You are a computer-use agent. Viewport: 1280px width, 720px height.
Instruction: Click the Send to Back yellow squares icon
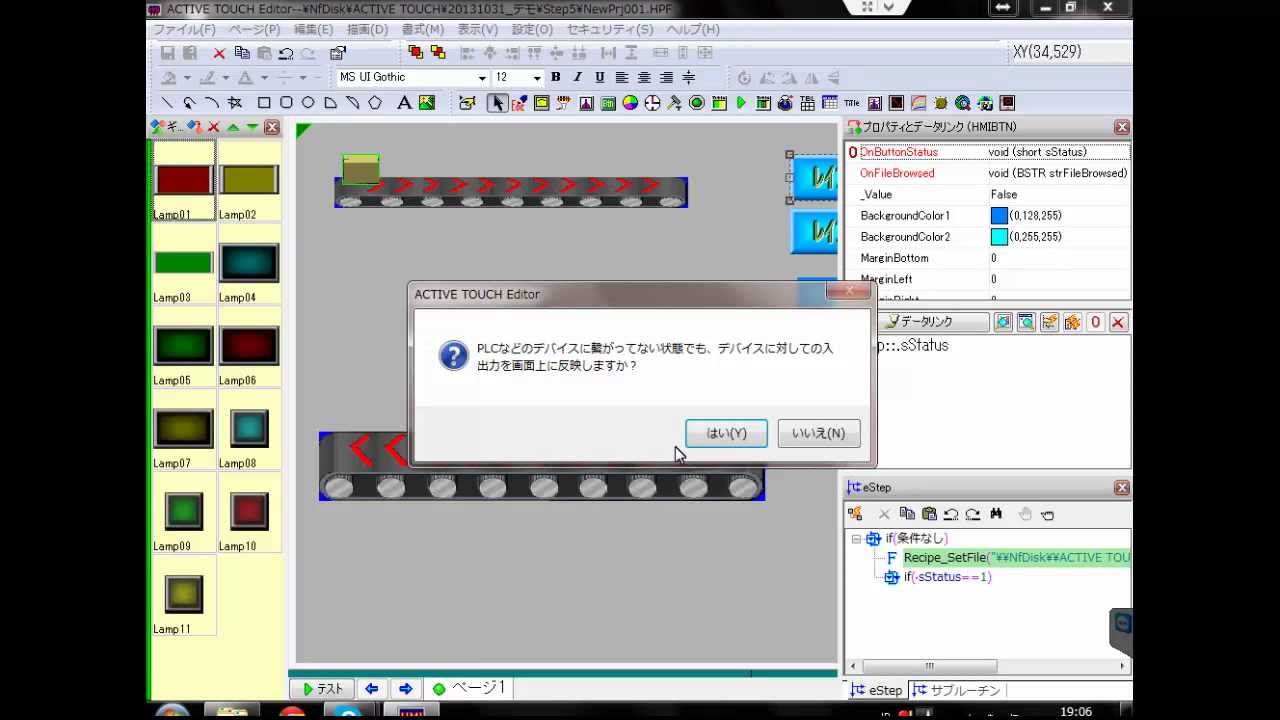pyautogui.click(x=438, y=53)
